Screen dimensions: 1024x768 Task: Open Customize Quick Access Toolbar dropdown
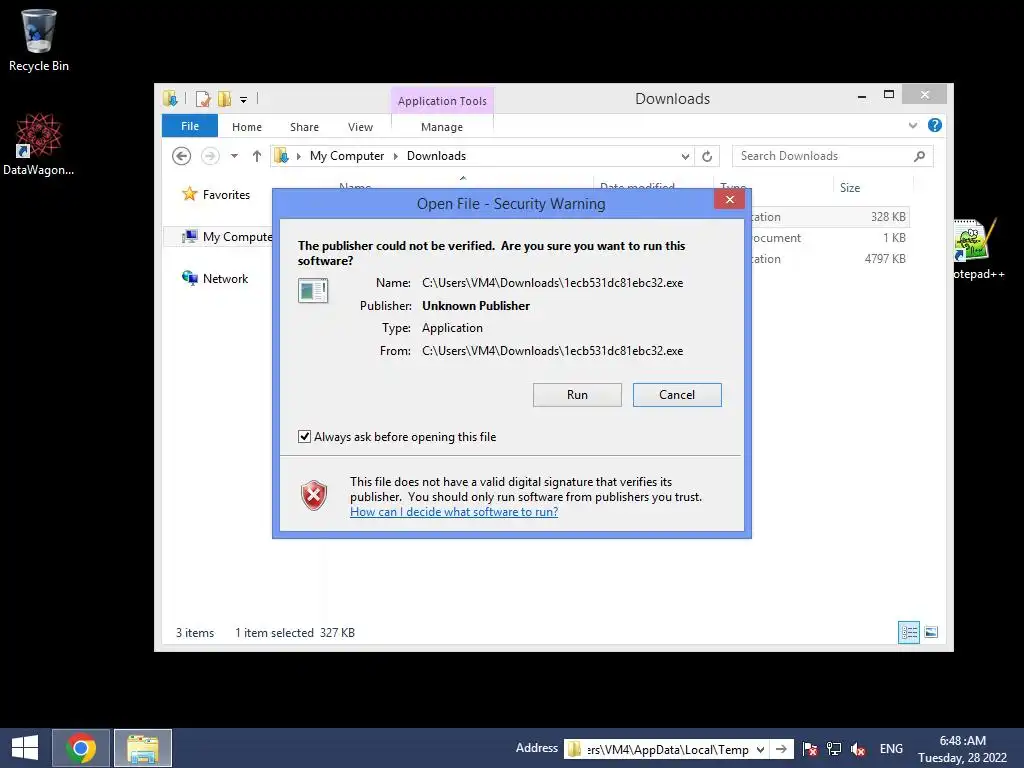[243, 100]
